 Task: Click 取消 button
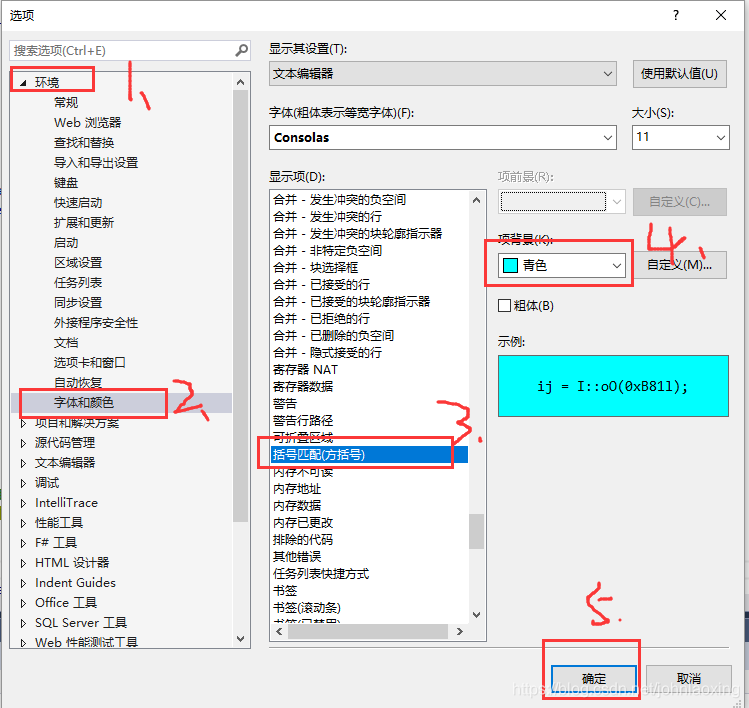point(689,678)
